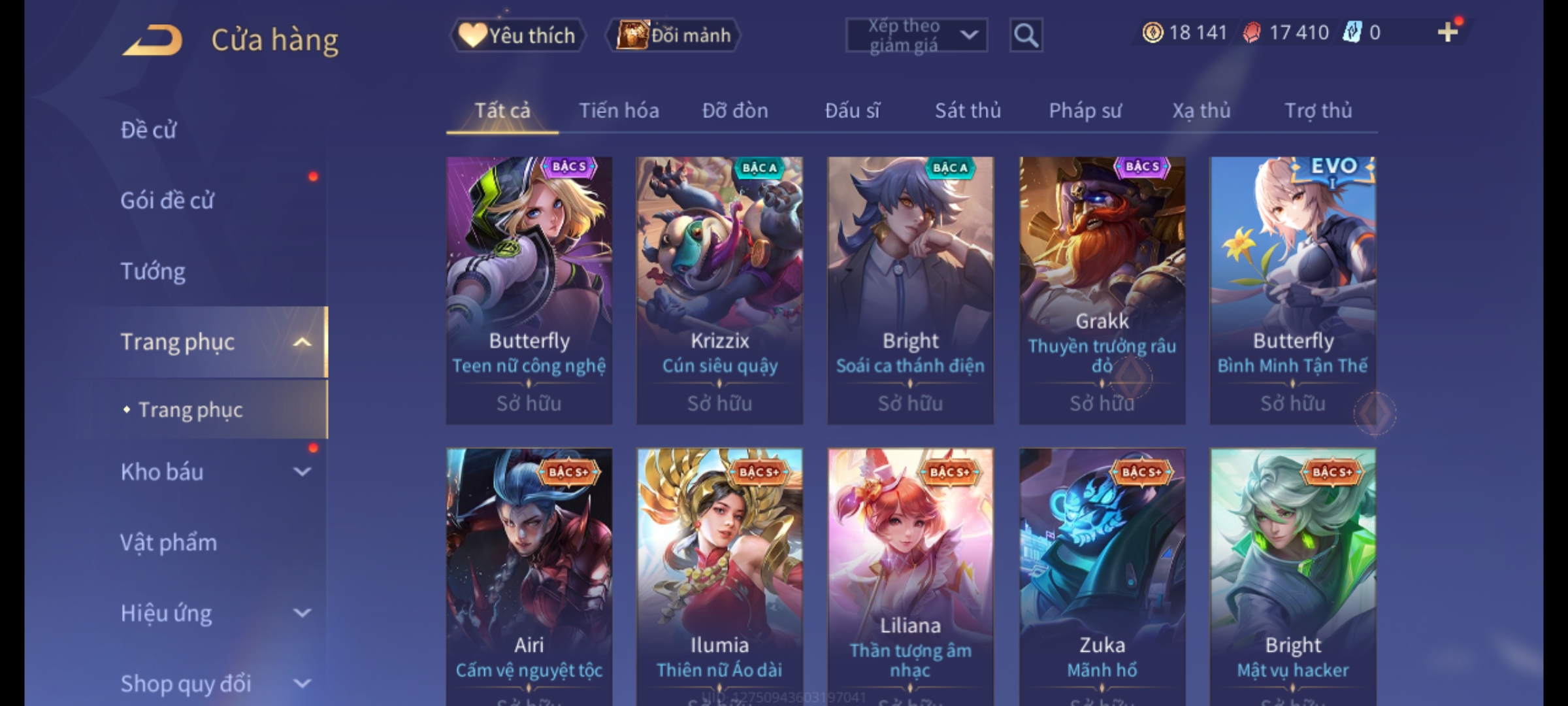Expand the Shop quy đổi section
The width and height of the screenshot is (1568, 706).
click(x=302, y=683)
